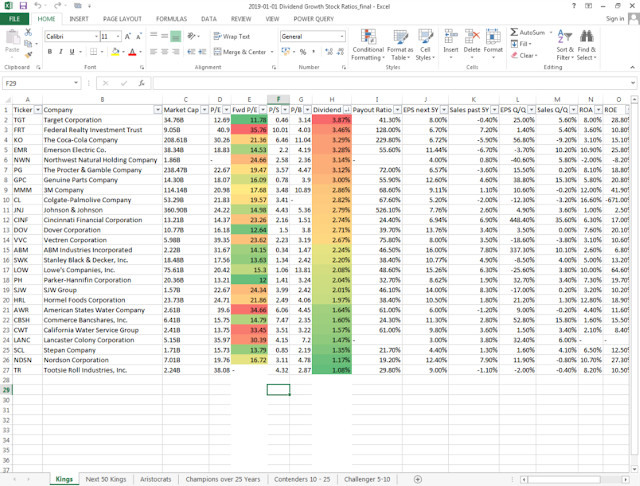Click the AutoSum sigma button
The height and width of the screenshot is (486, 640).
(527, 32)
